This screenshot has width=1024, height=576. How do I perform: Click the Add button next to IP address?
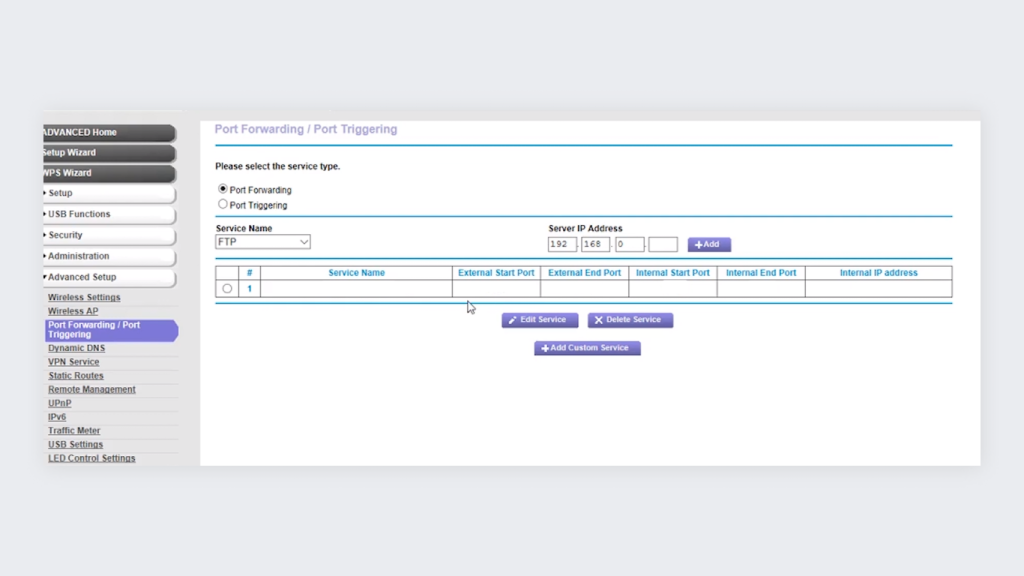(x=709, y=244)
